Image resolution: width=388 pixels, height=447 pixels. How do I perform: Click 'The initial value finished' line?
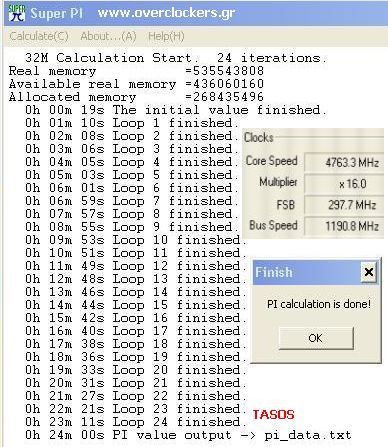175,110
